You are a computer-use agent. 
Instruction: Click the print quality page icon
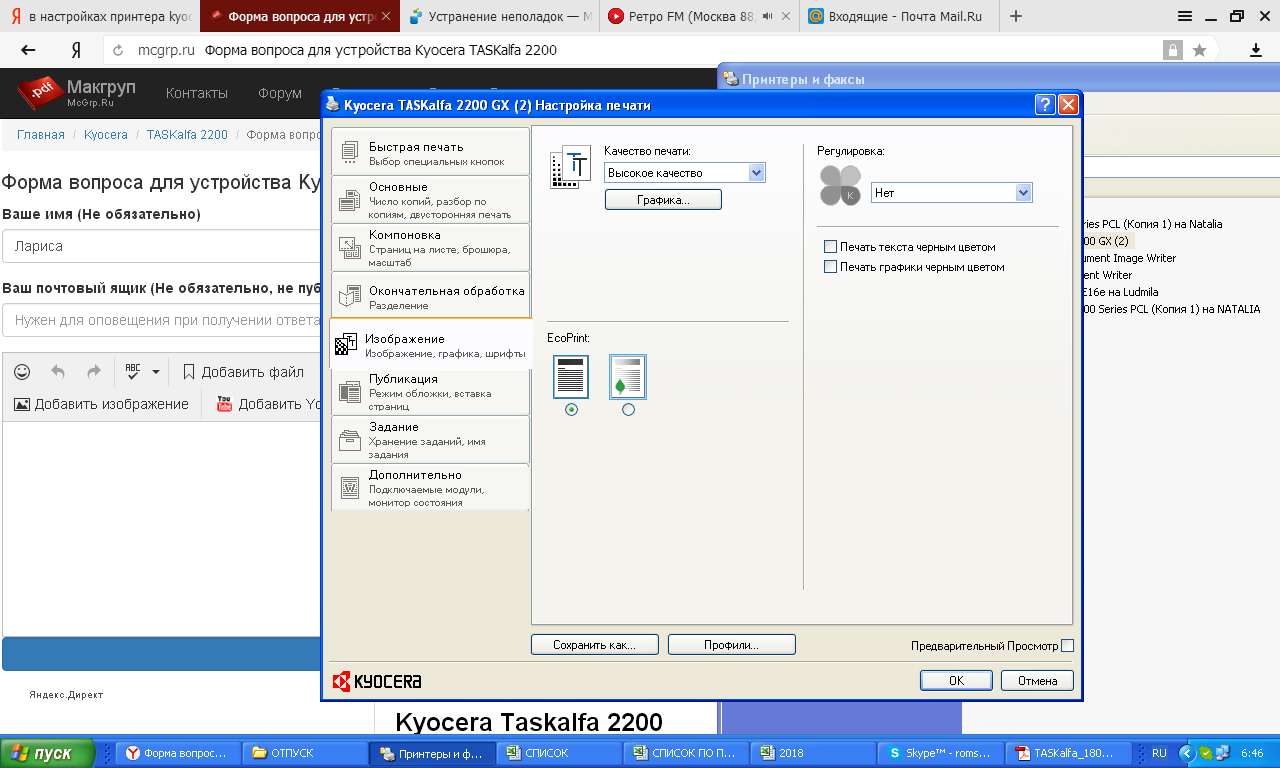coord(571,167)
